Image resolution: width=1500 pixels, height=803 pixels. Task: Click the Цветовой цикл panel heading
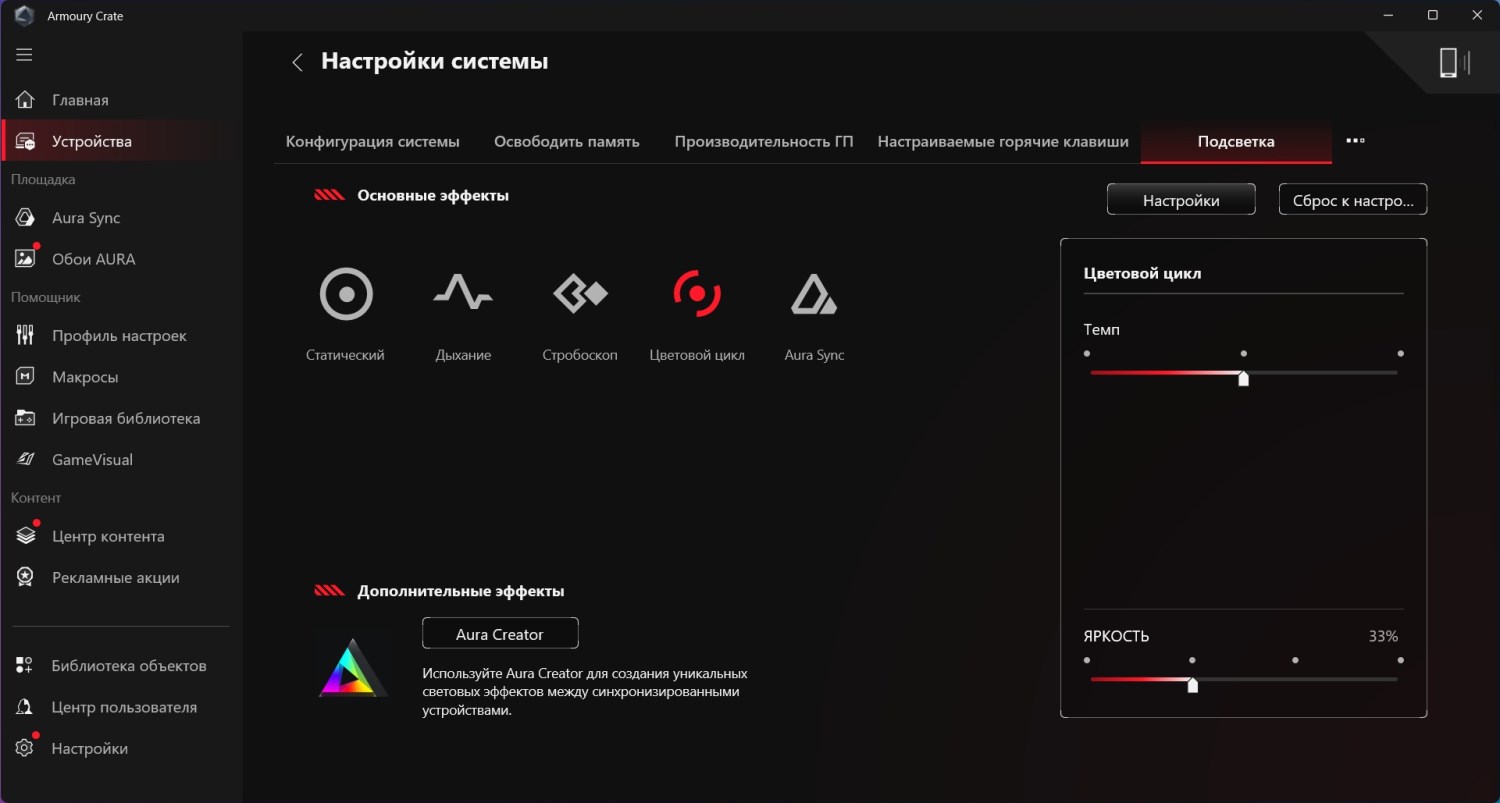pyautogui.click(x=1142, y=273)
